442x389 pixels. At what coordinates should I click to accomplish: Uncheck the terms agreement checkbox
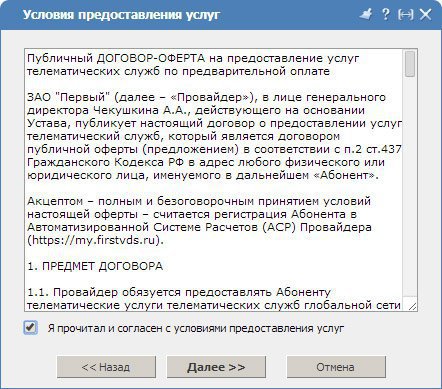tap(30, 327)
